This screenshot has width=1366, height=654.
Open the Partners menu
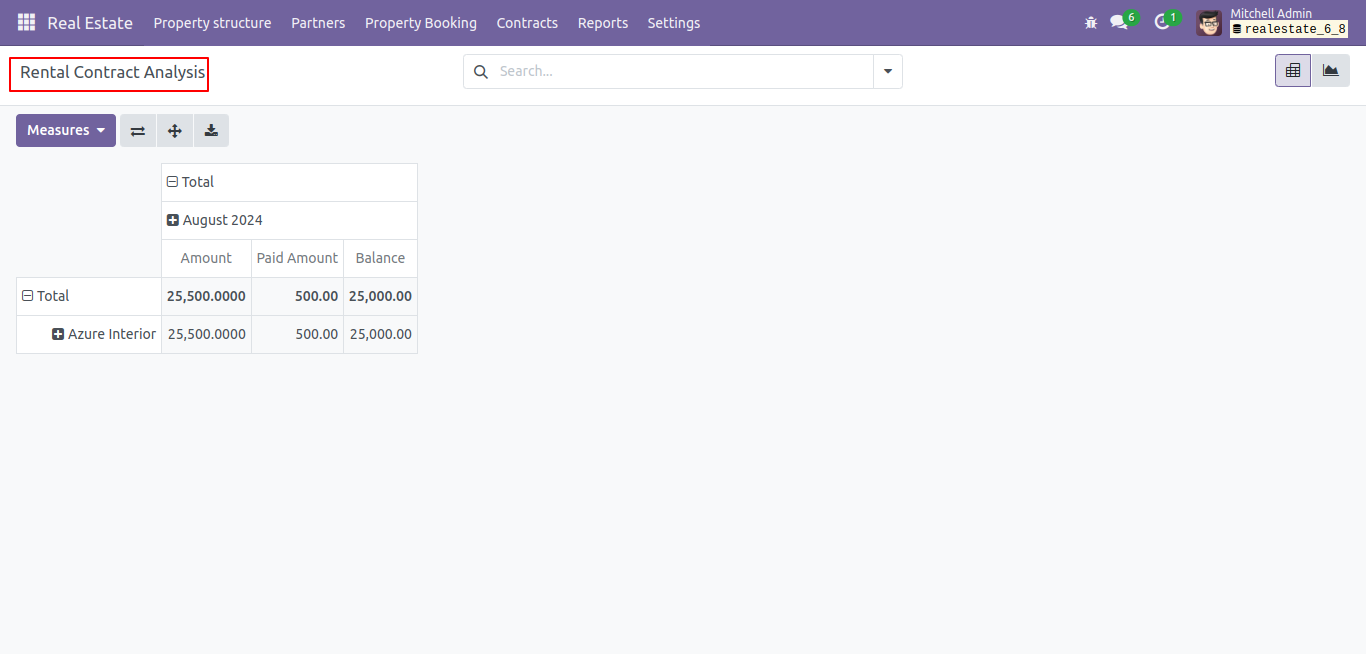click(x=318, y=22)
